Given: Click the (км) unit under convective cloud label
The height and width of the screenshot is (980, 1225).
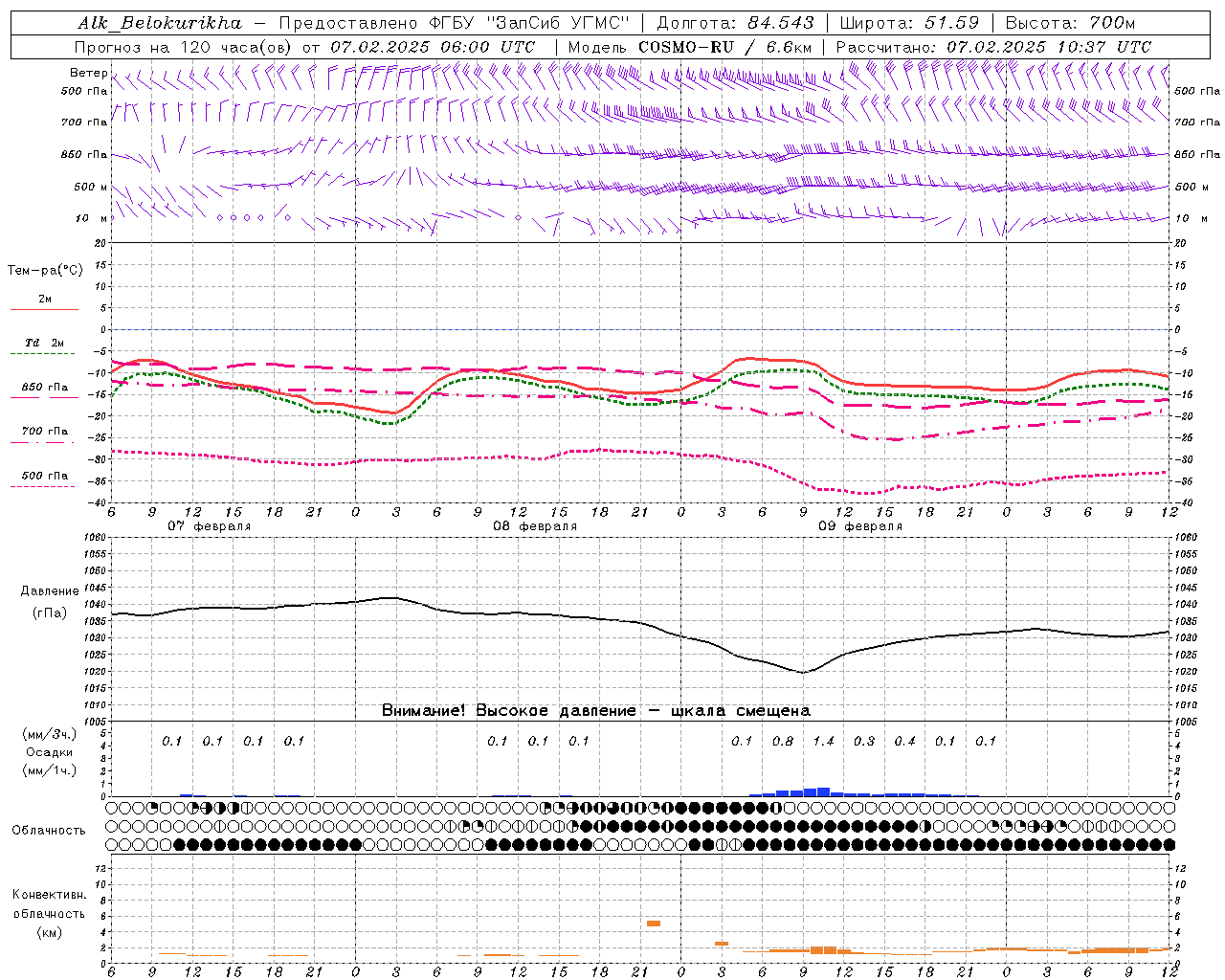Looking at the screenshot, I should [49, 932].
